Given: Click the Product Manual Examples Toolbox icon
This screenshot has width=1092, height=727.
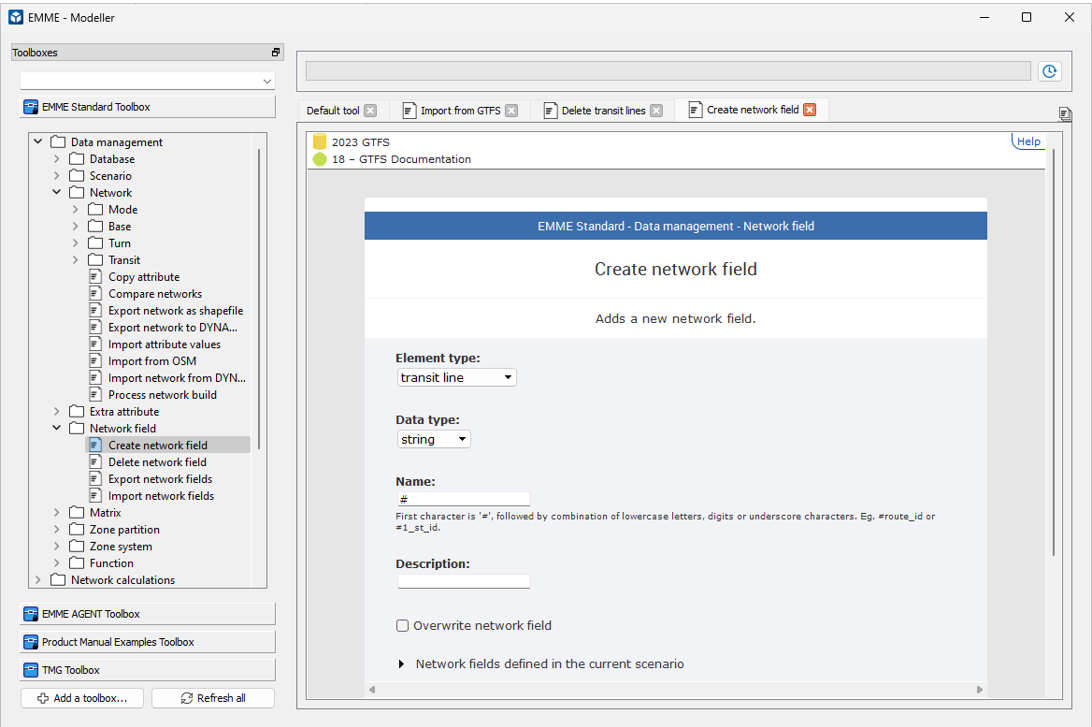Looking at the screenshot, I should pos(31,642).
